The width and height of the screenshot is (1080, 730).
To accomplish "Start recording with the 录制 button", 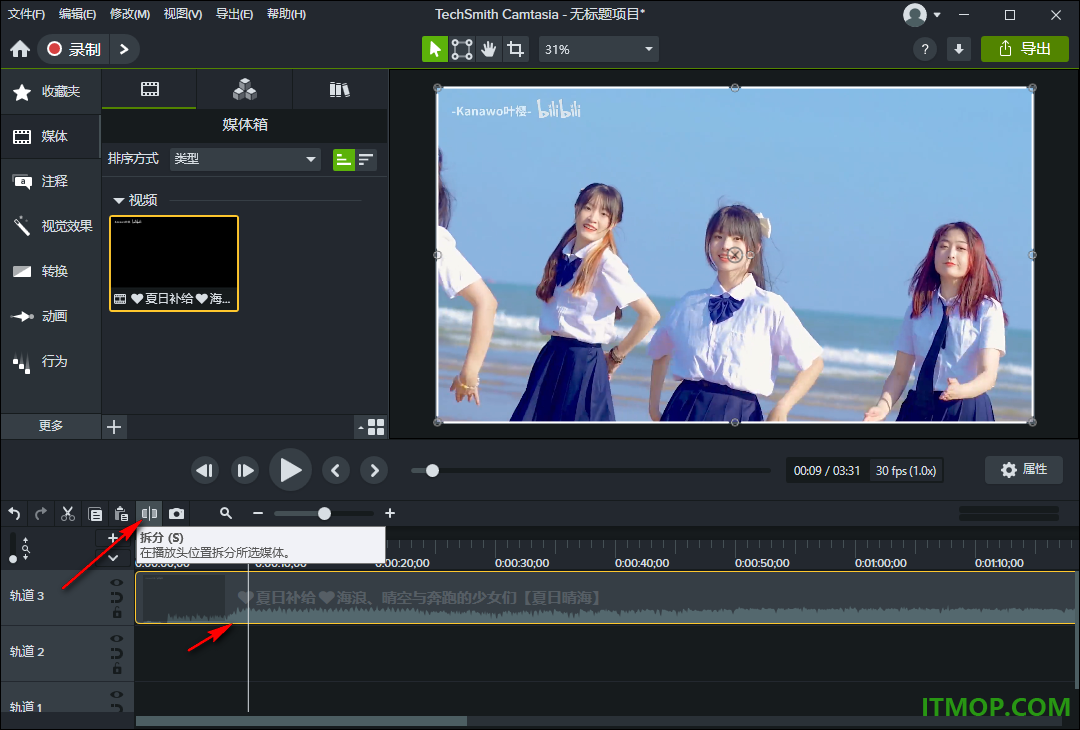I will [x=73, y=49].
